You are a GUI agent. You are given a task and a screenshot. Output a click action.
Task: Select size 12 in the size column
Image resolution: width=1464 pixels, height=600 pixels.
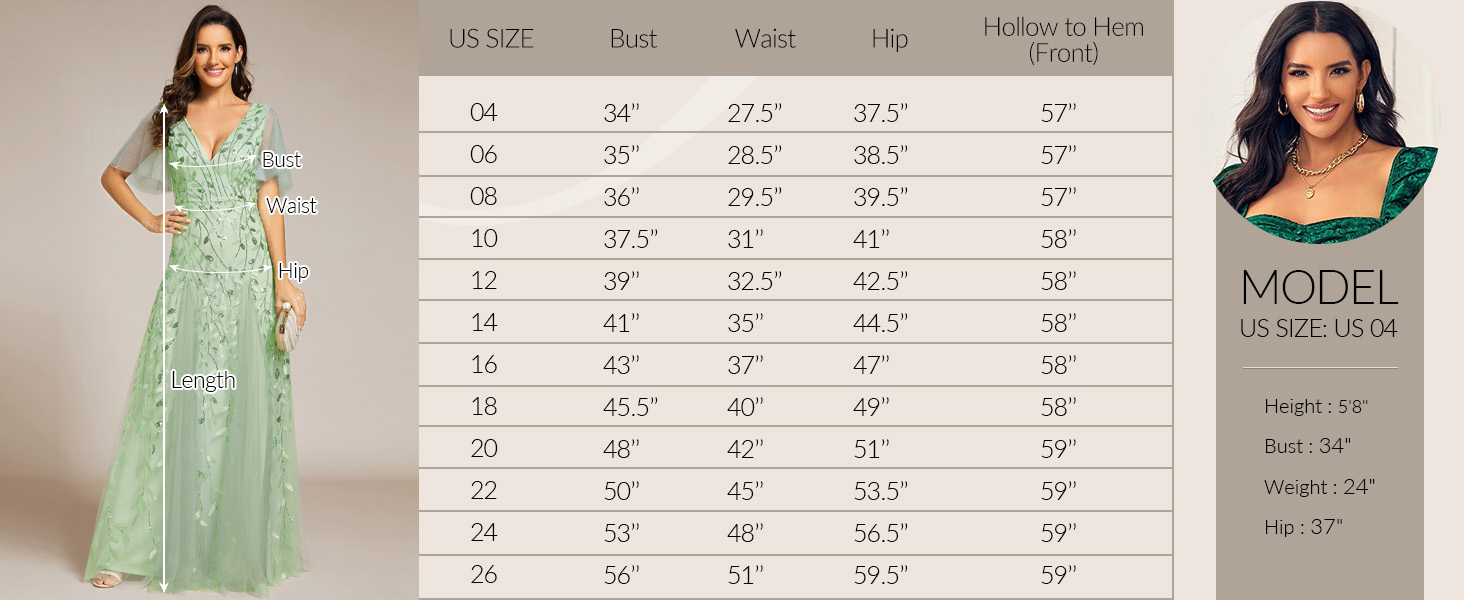483,280
